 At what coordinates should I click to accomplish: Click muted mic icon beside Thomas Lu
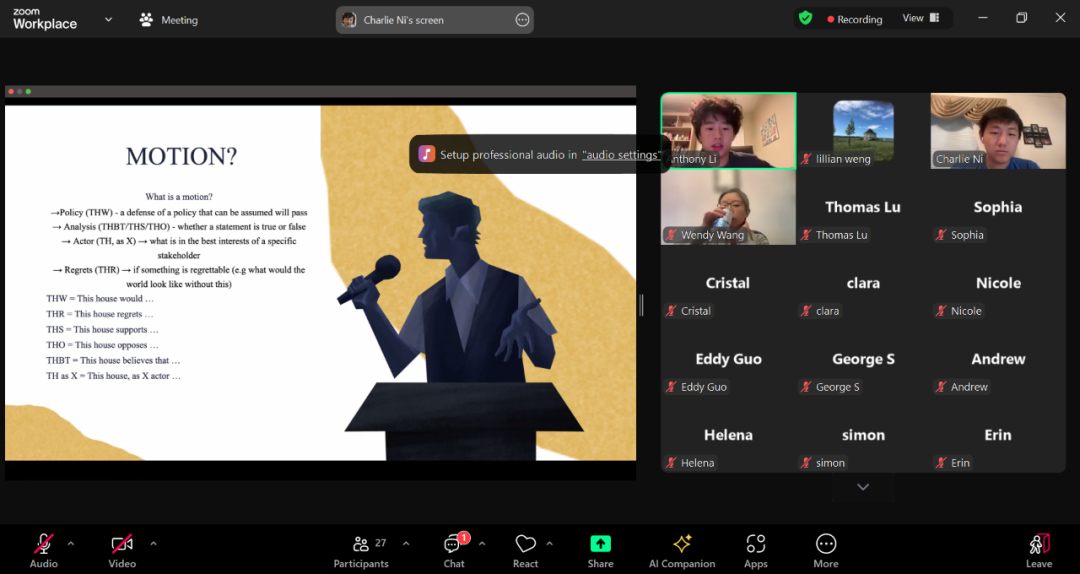pos(806,235)
